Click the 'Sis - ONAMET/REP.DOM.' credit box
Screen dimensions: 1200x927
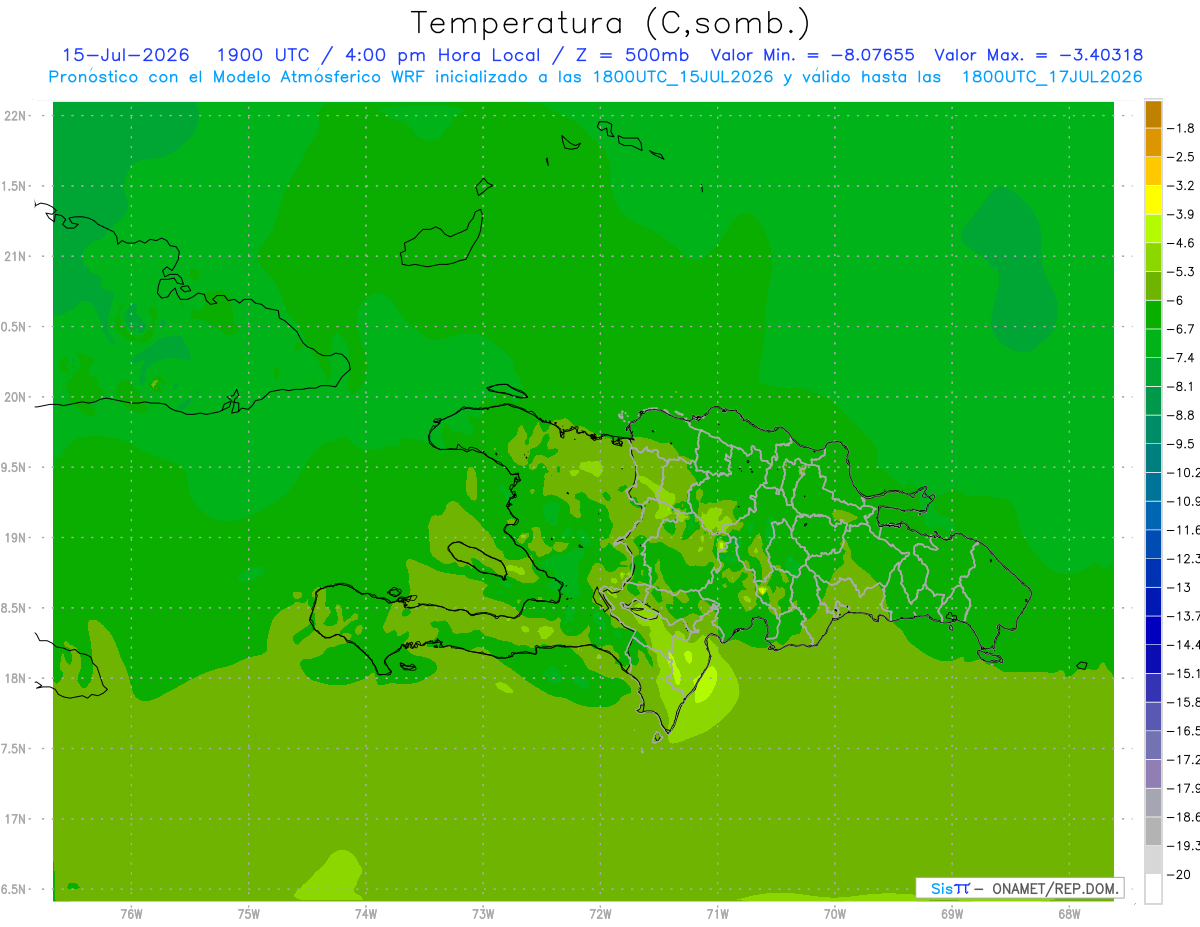pos(1020,888)
